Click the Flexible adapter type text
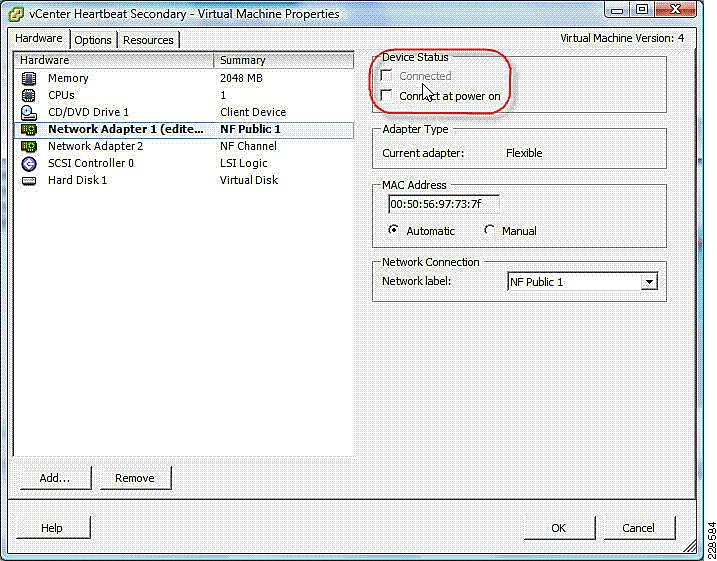 (x=524, y=153)
